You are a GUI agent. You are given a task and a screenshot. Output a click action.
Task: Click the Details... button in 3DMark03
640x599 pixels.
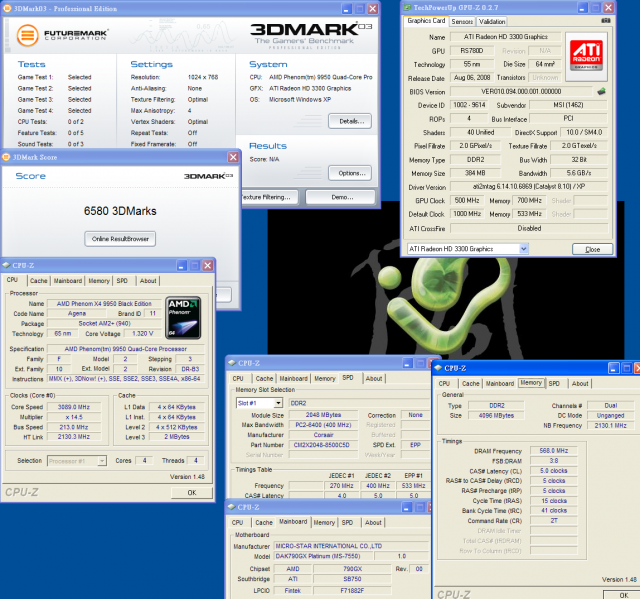point(350,121)
